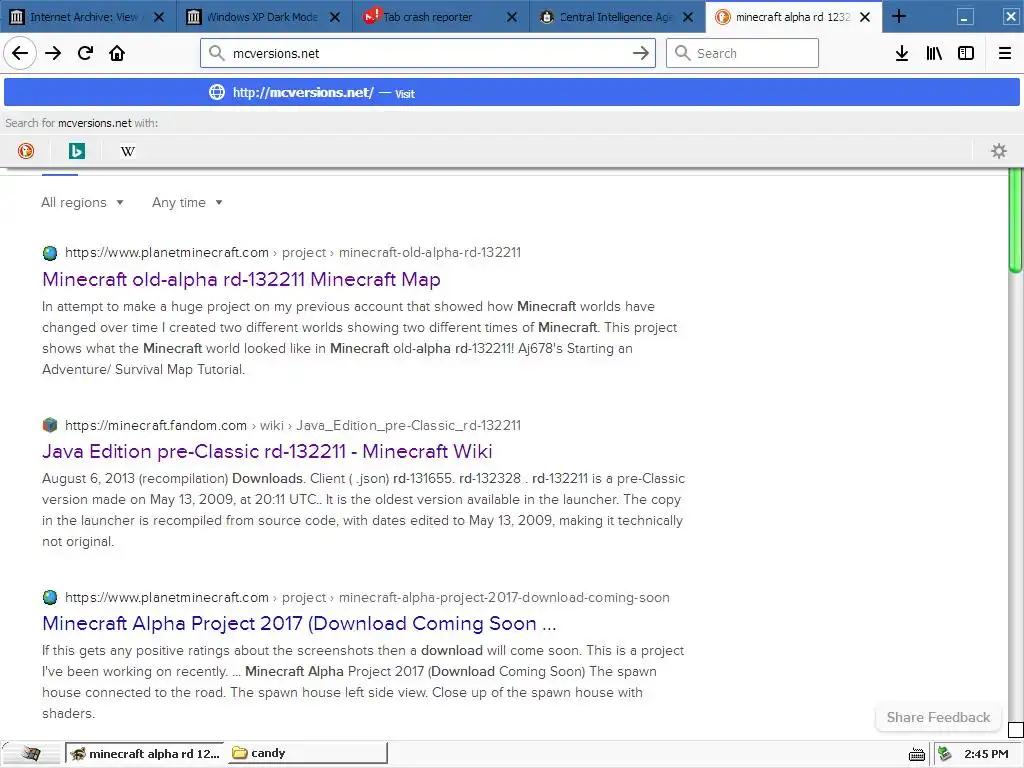Reload the current page
This screenshot has height=768, width=1024.
pos(86,53)
